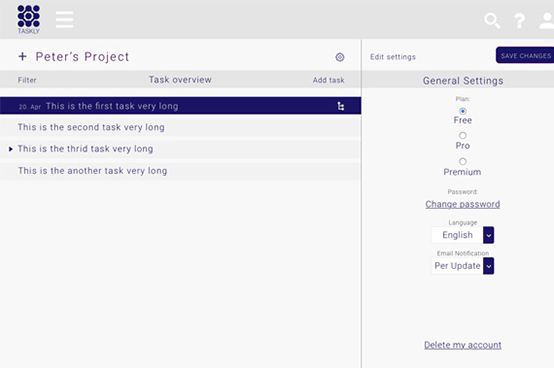
Task: Expand the third task disclosure triangle
Action: pos(11,149)
